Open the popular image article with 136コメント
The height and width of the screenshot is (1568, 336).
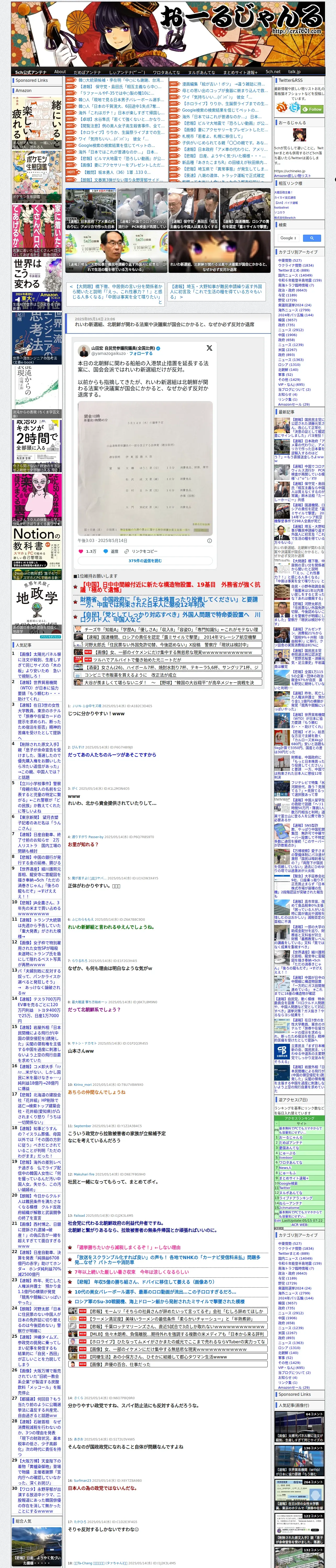click(299, 1461)
